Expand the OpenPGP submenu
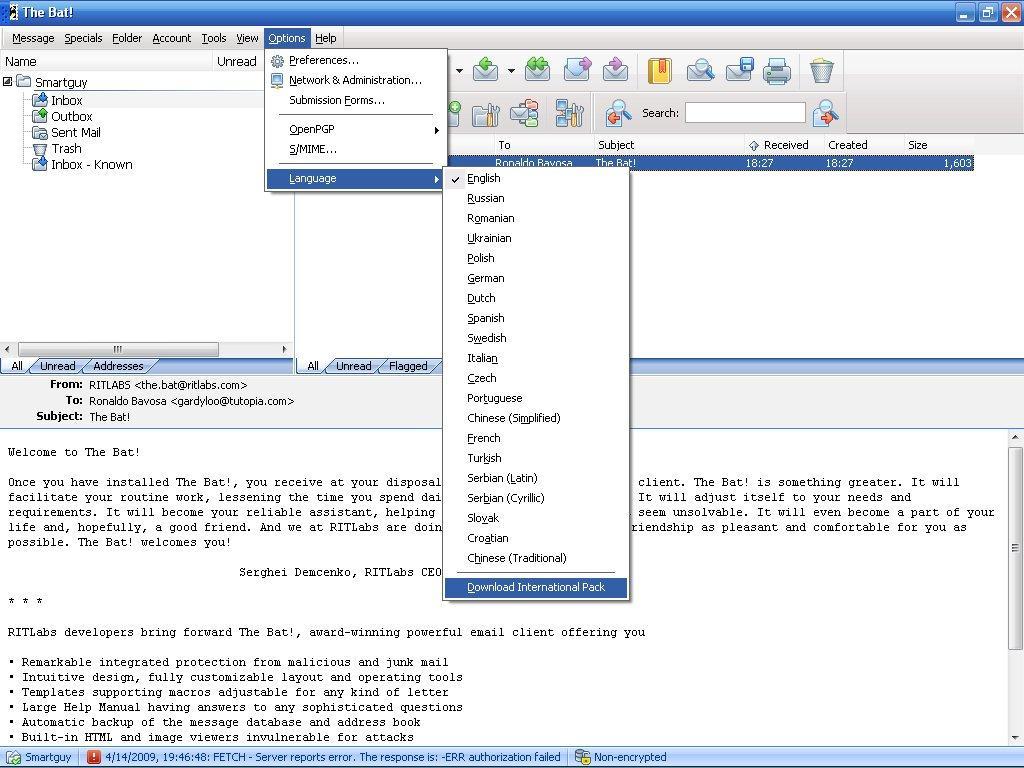The width and height of the screenshot is (1024, 768). [356, 129]
